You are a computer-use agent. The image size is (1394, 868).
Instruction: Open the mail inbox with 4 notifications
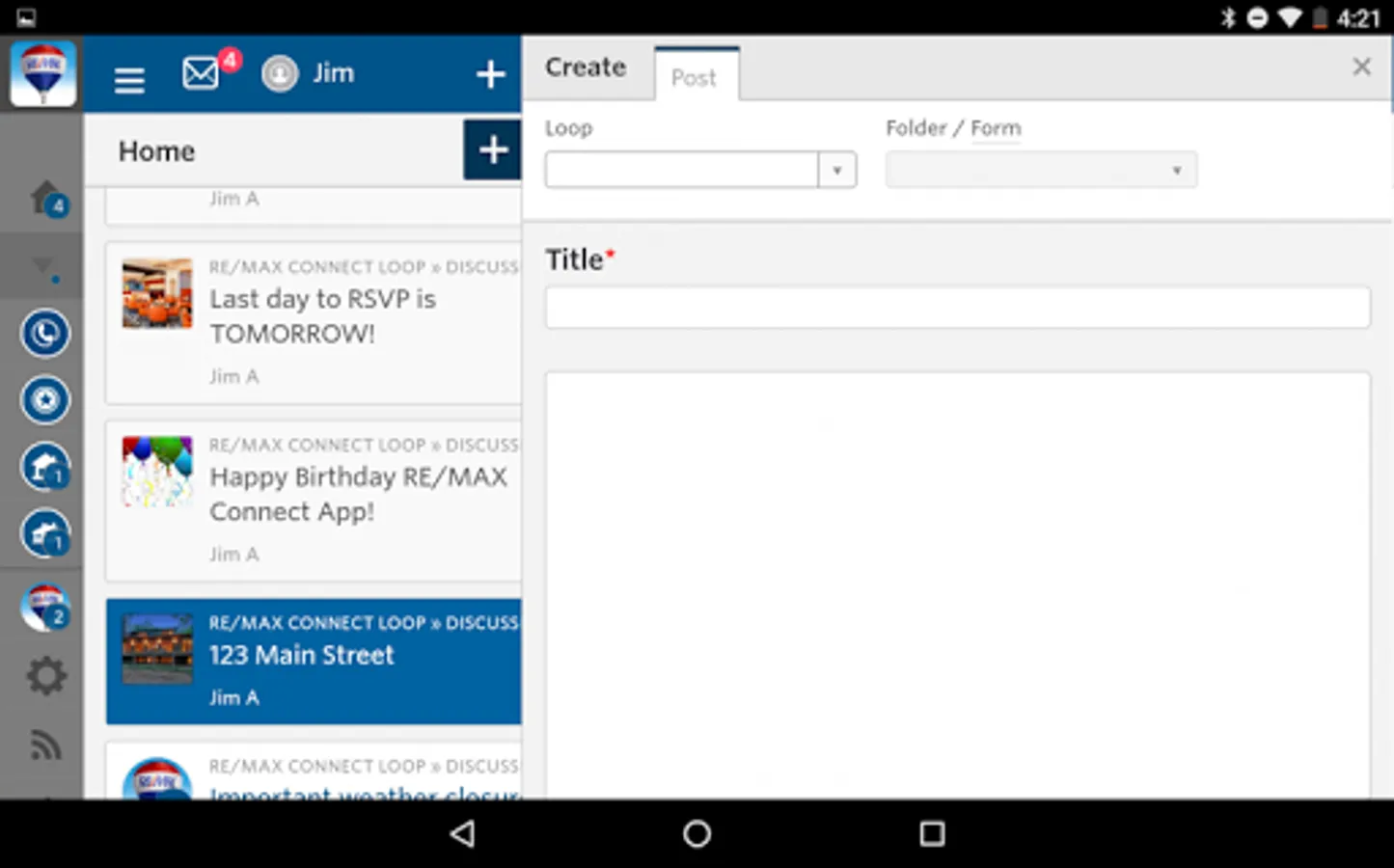(202, 73)
